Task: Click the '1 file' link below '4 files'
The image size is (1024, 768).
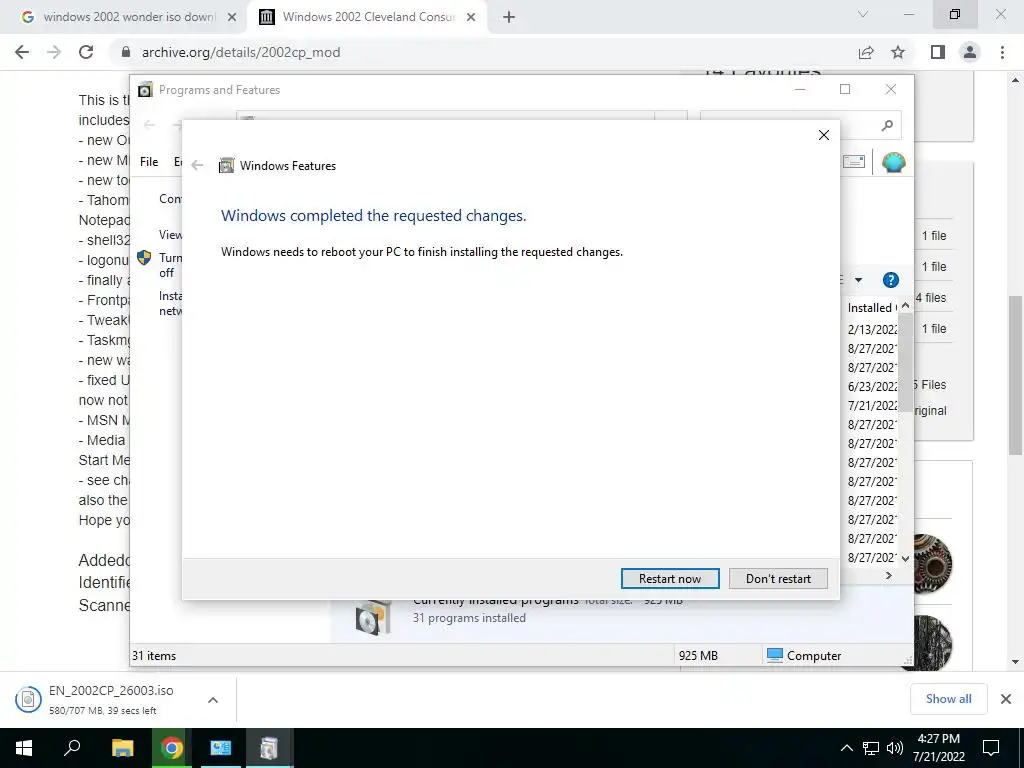Action: 934,328
